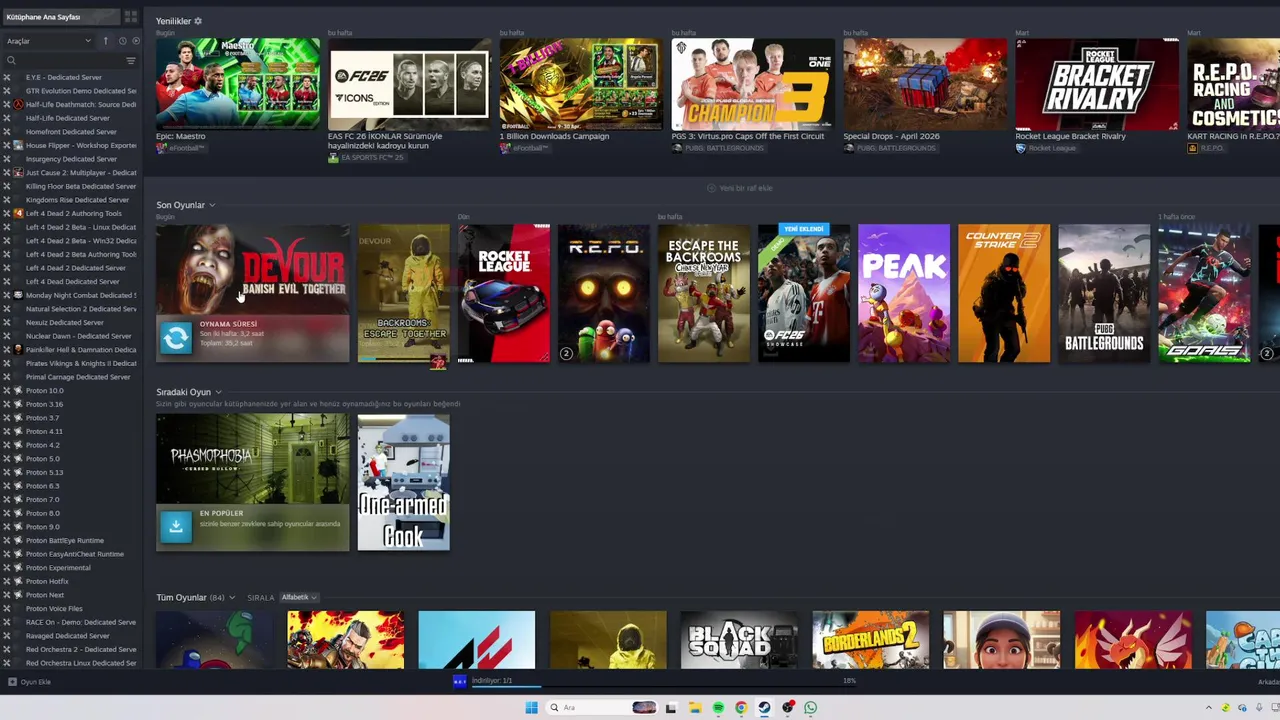Click the library search magnifier icon
Image resolution: width=1280 pixels, height=720 pixels.
(10, 61)
